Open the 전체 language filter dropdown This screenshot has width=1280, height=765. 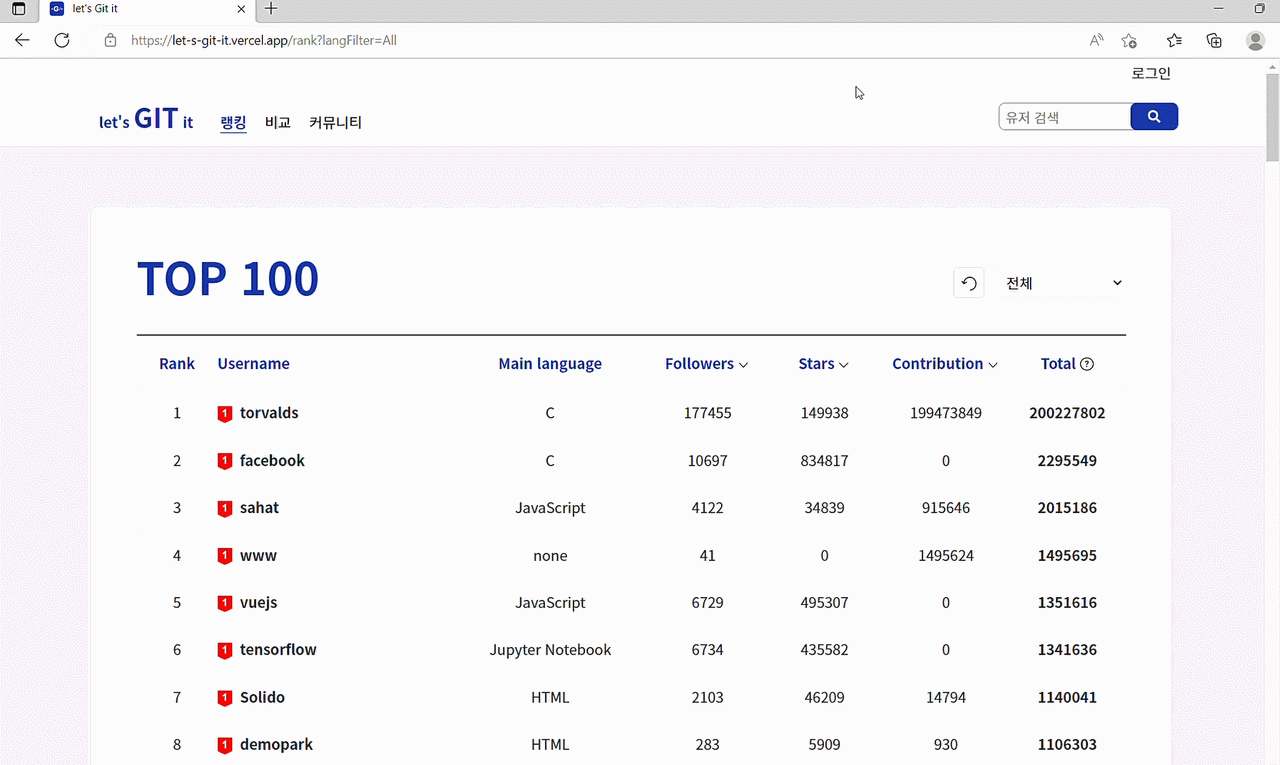[x=1062, y=284]
